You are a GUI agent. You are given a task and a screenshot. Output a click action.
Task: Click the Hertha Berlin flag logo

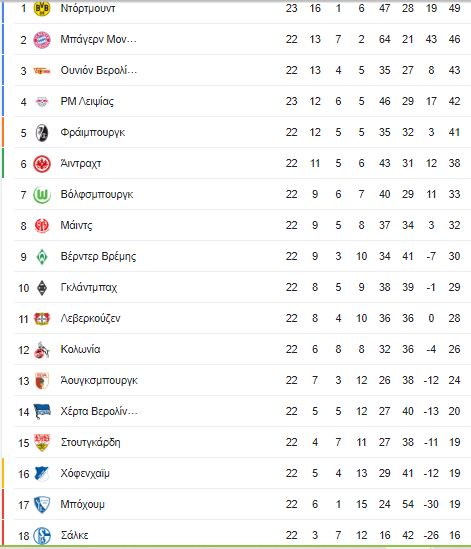[x=42, y=412]
